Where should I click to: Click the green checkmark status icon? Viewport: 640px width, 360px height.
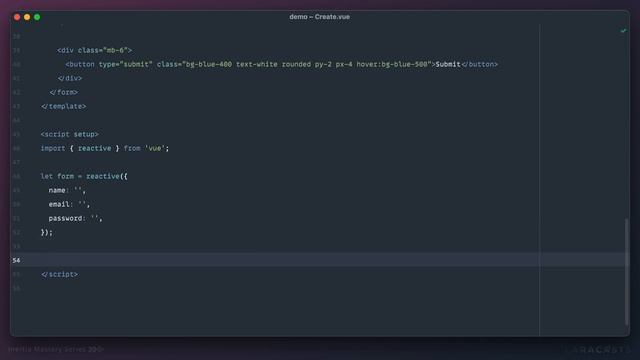(x=623, y=31)
